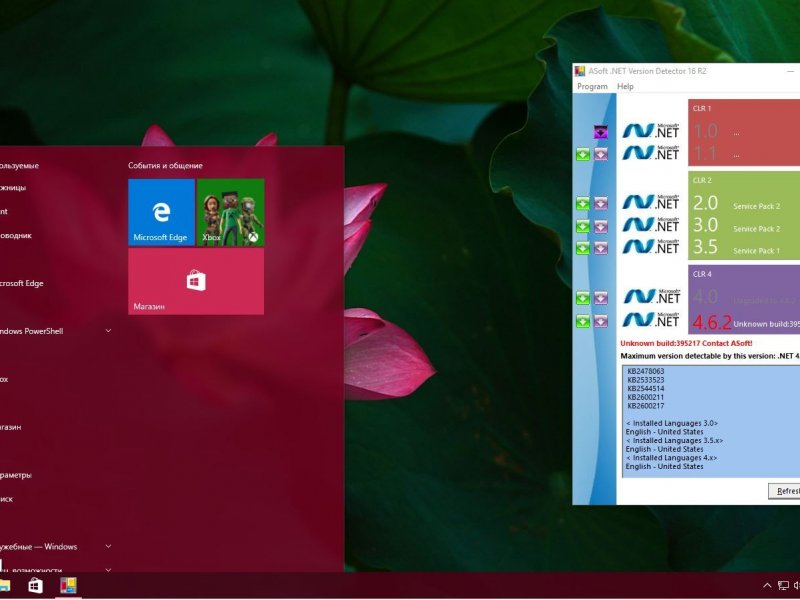Screen dimensions: 800x600
Task: Click the События и общение group header
Action: [x=165, y=165]
